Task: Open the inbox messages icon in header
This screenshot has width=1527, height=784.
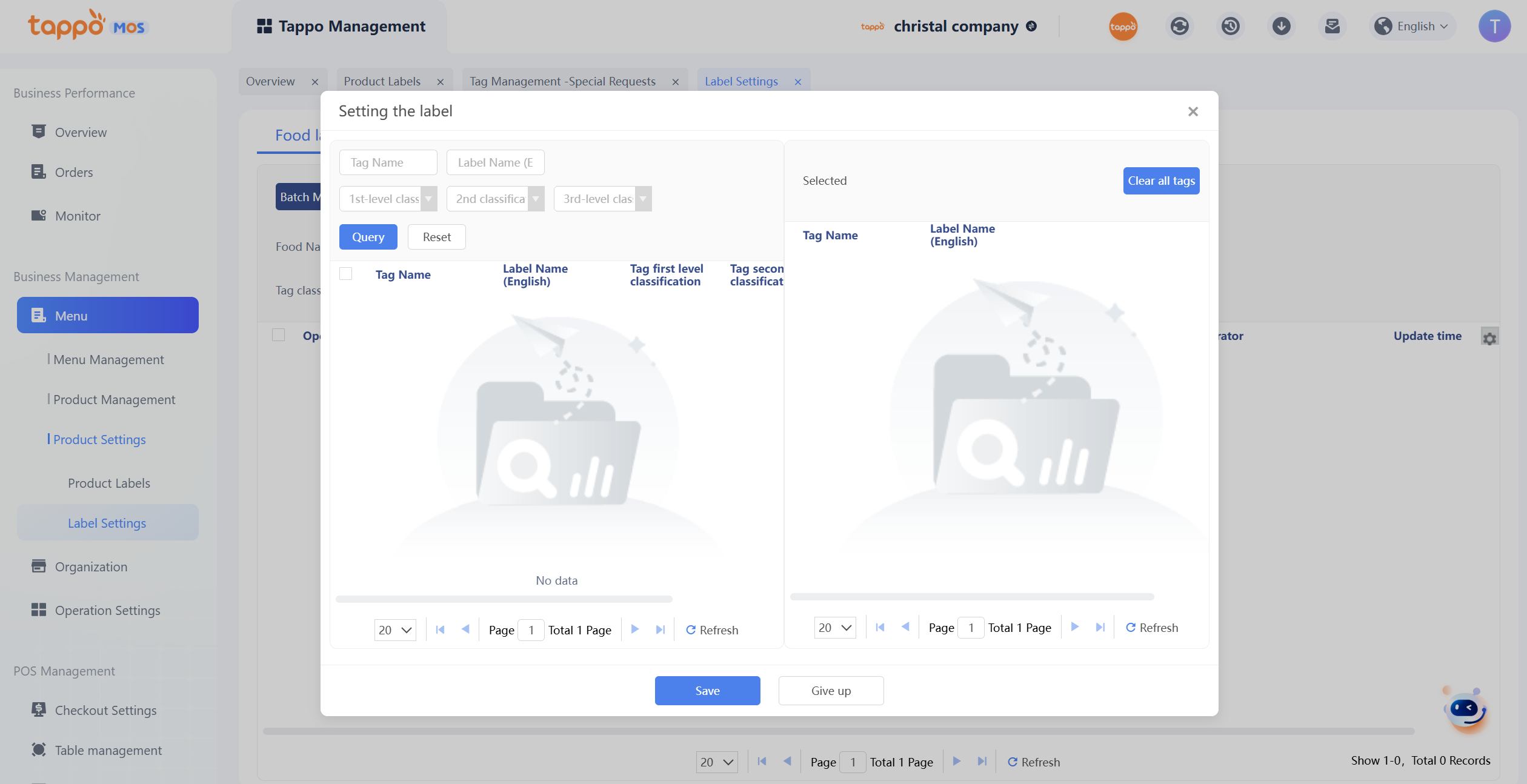Action: tap(1332, 26)
